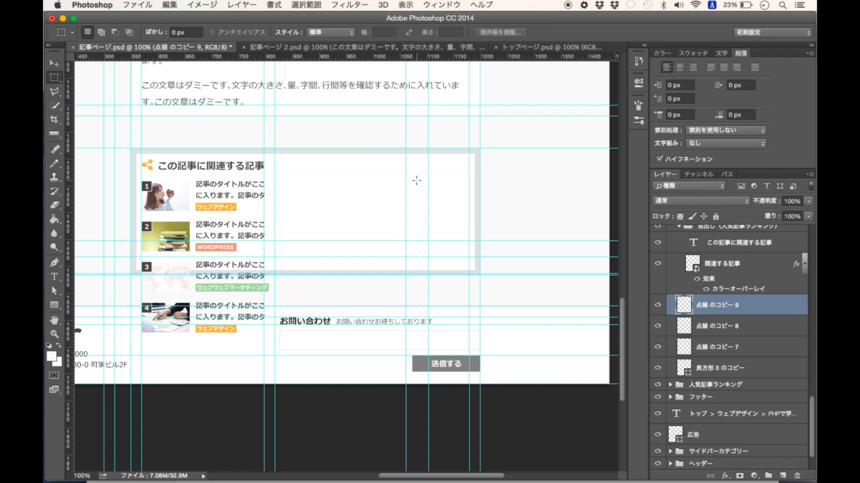Screen dimensions: 860x483
Task: Open the スタイル dropdown in options bar
Action: [x=331, y=32]
